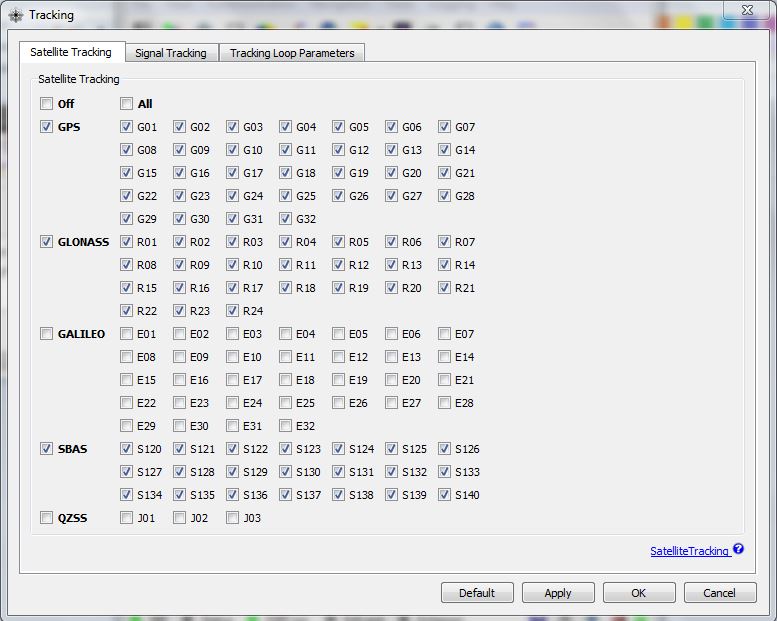Click the Default button
Image resolution: width=777 pixels, height=621 pixels.
(477, 593)
